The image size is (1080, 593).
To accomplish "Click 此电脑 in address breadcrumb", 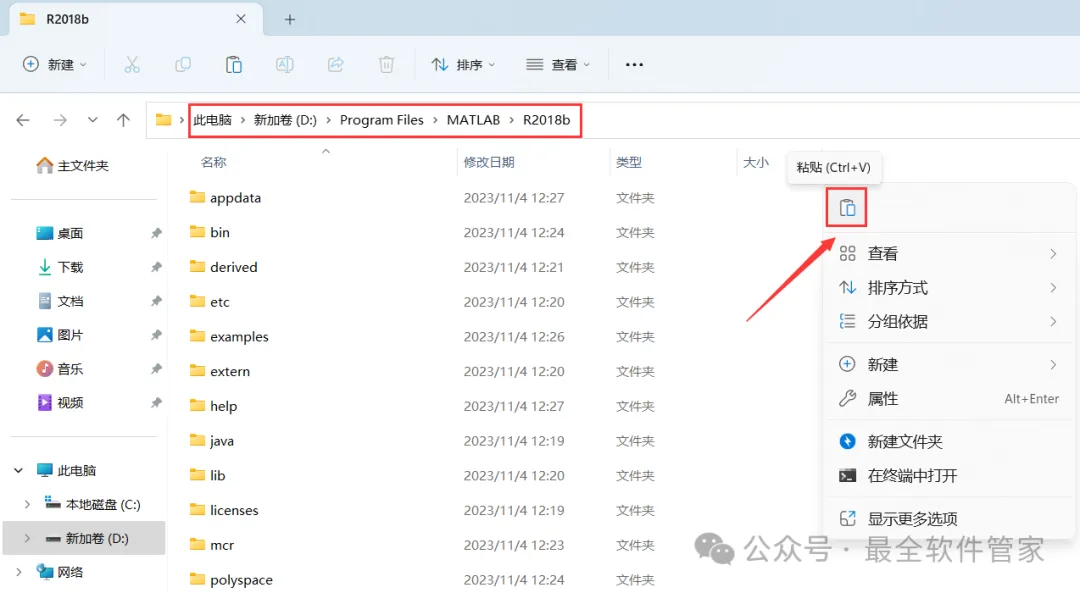I will point(212,120).
